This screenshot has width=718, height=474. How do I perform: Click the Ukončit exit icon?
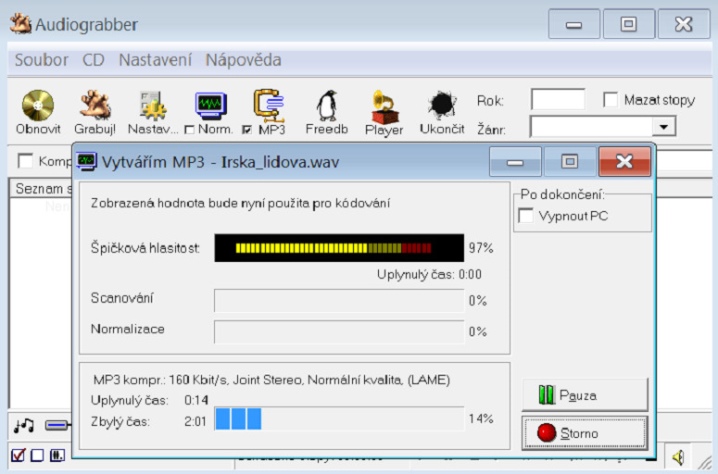point(442,105)
